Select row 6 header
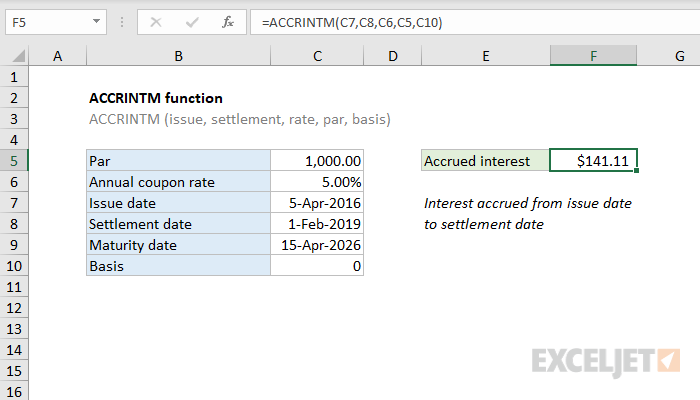This screenshot has width=700, height=400. tap(14, 182)
